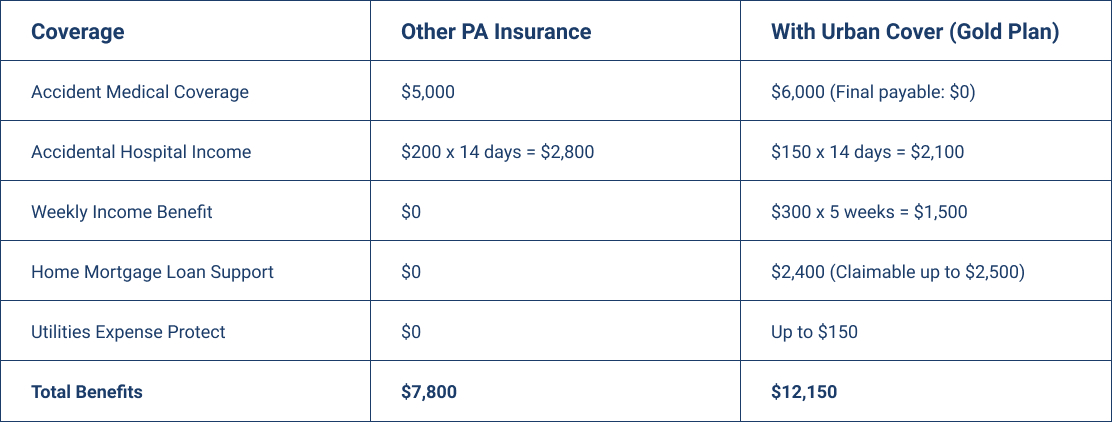This screenshot has height=422, width=1112.
Task: Select the $7,800 total benefits value
Action: (429, 392)
